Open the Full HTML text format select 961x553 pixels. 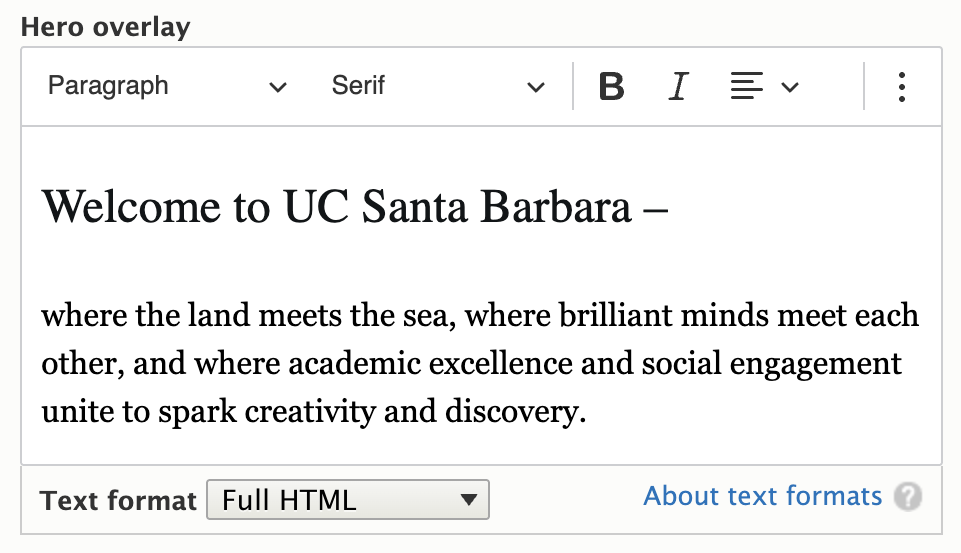click(348, 500)
